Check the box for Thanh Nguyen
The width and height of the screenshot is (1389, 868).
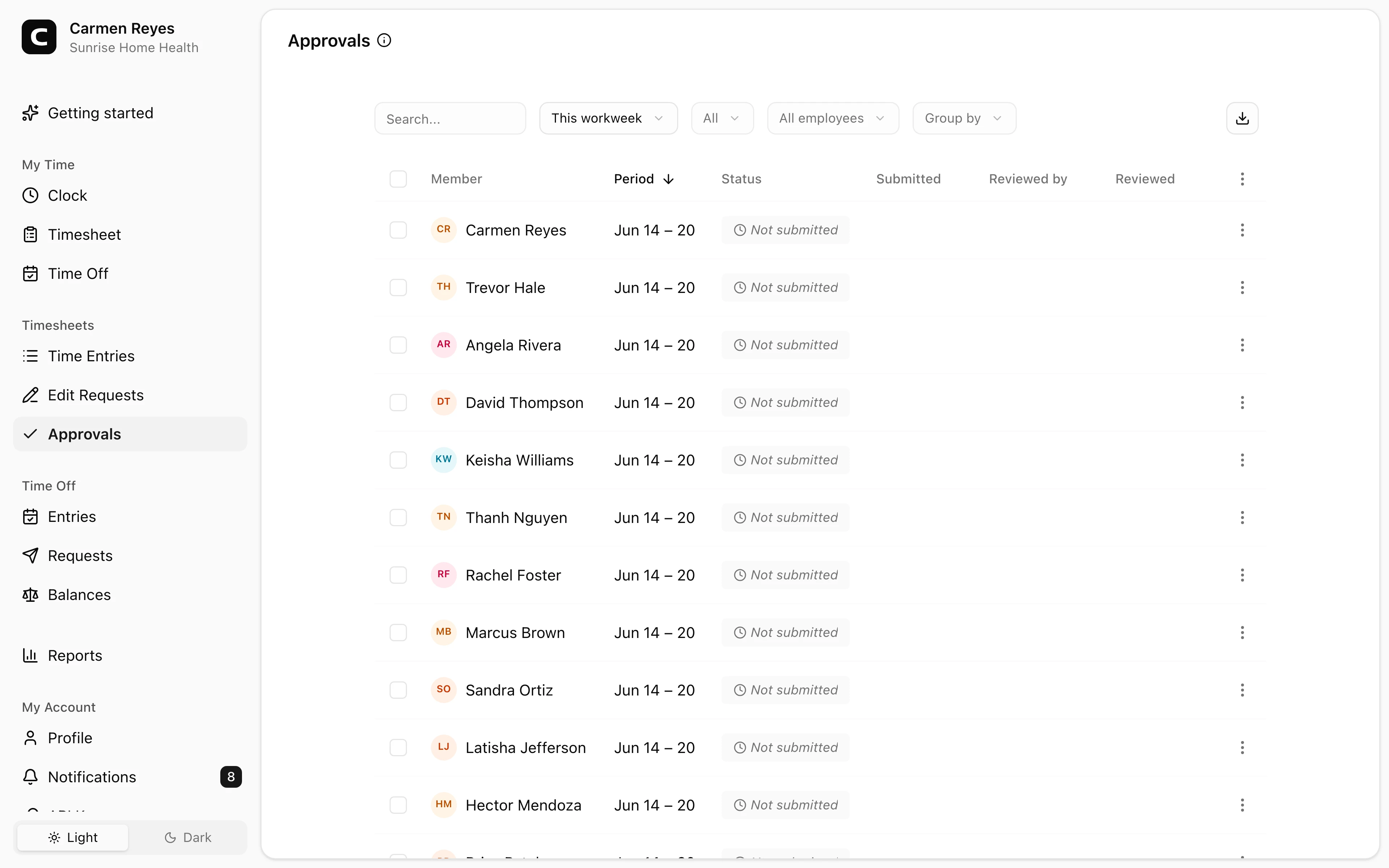[x=398, y=518]
